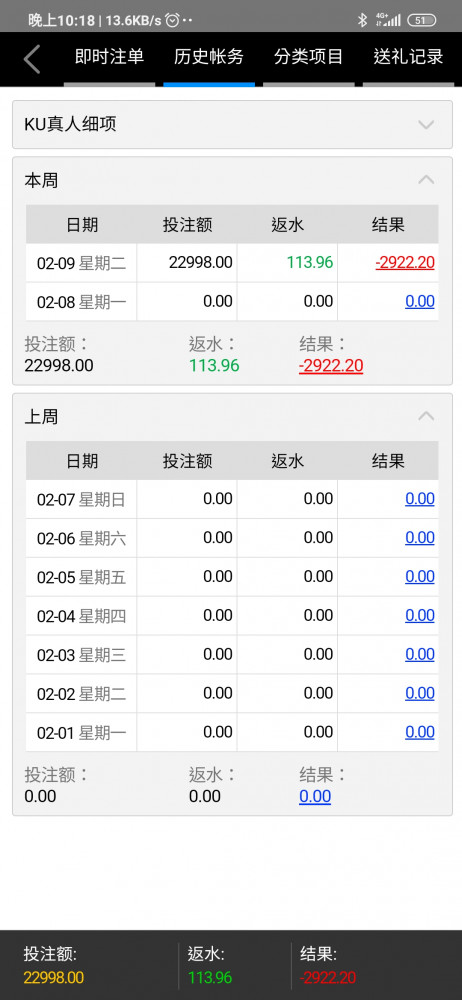This screenshot has height=1000, width=462.
Task: Open the 0.00 result for 02-07 星期日
Action: (420, 499)
